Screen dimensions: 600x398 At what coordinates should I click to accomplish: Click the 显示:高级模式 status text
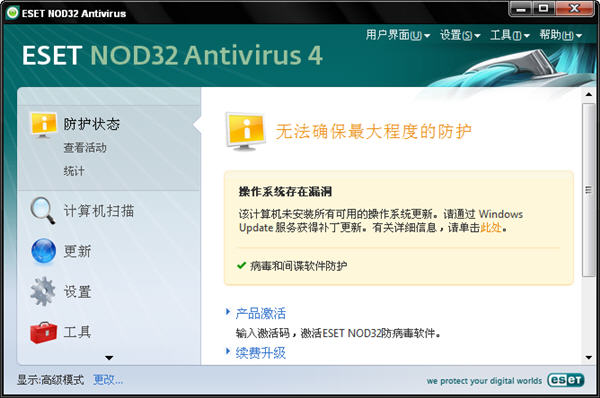(50, 380)
